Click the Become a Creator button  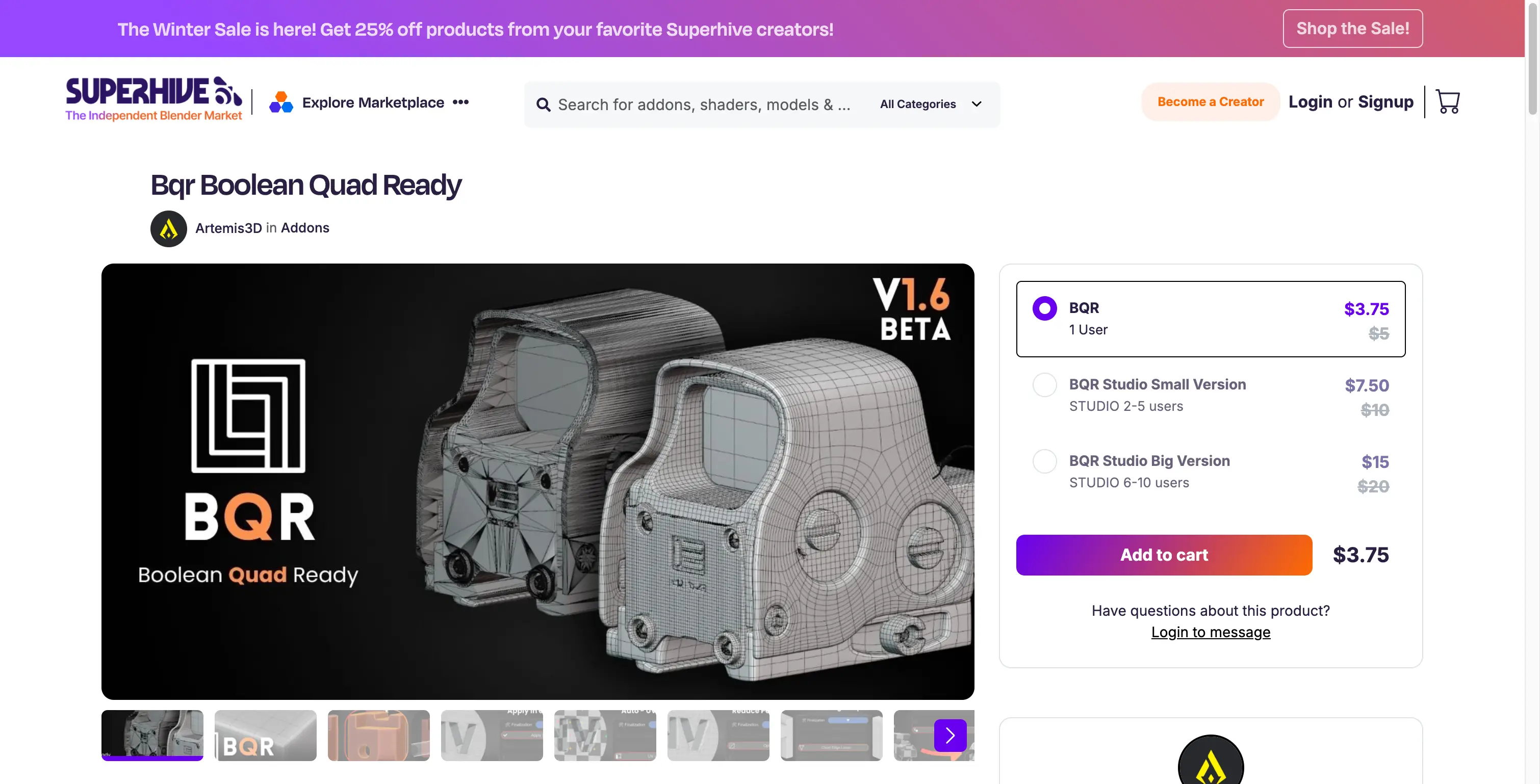(x=1210, y=101)
